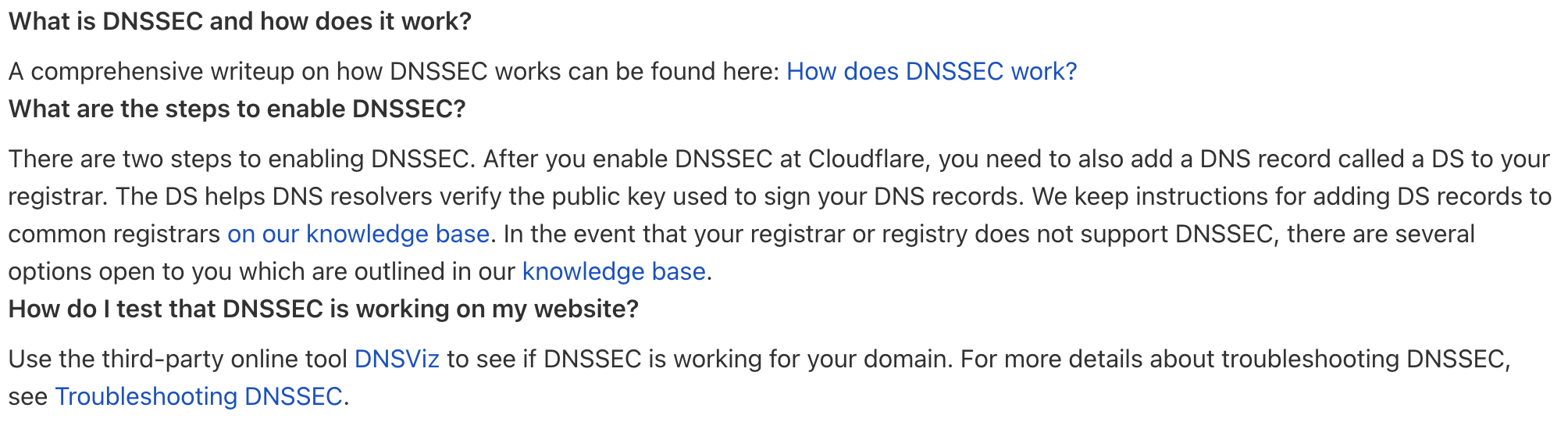1568x433 pixels.
Task: Click the 'A comprehensive writeup' sentence text
Action: [x=394, y=71]
